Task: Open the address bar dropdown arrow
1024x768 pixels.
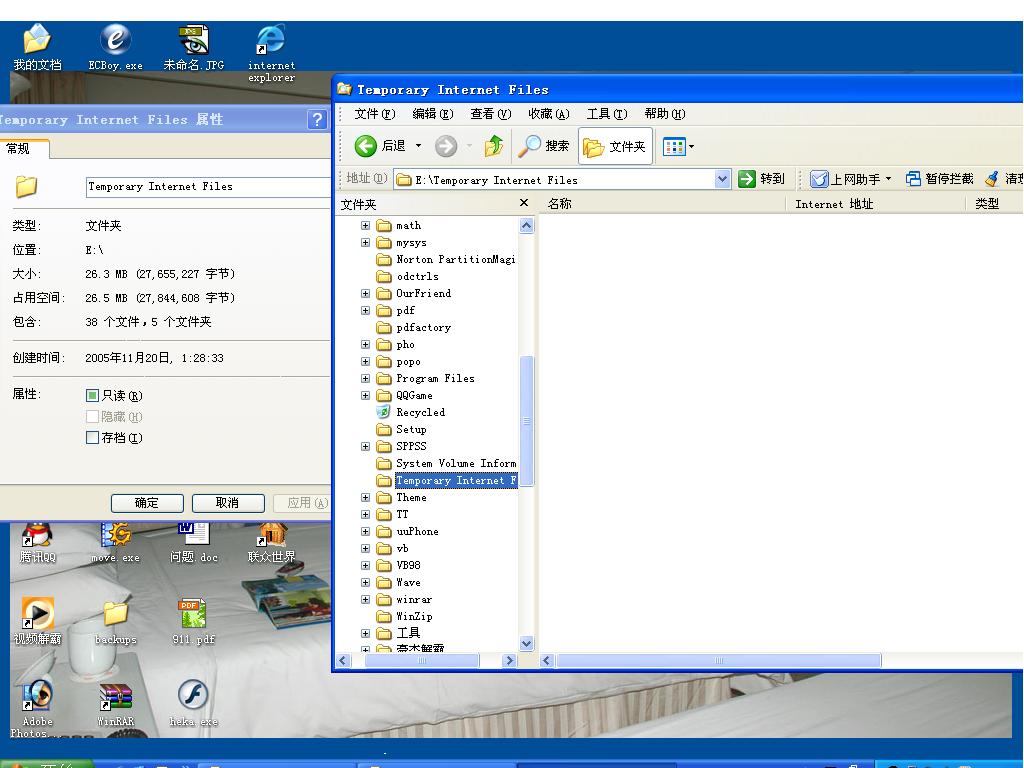Action: click(x=723, y=179)
